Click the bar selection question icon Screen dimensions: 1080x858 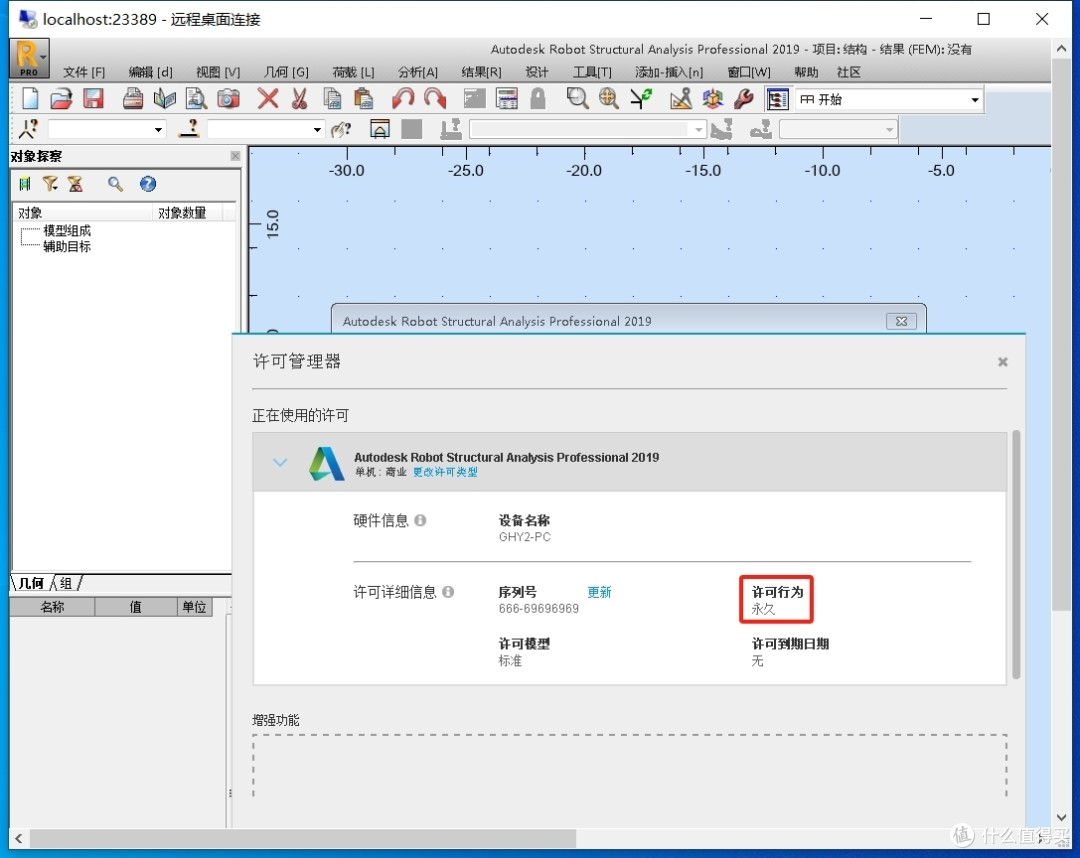pyautogui.click(x=189, y=129)
